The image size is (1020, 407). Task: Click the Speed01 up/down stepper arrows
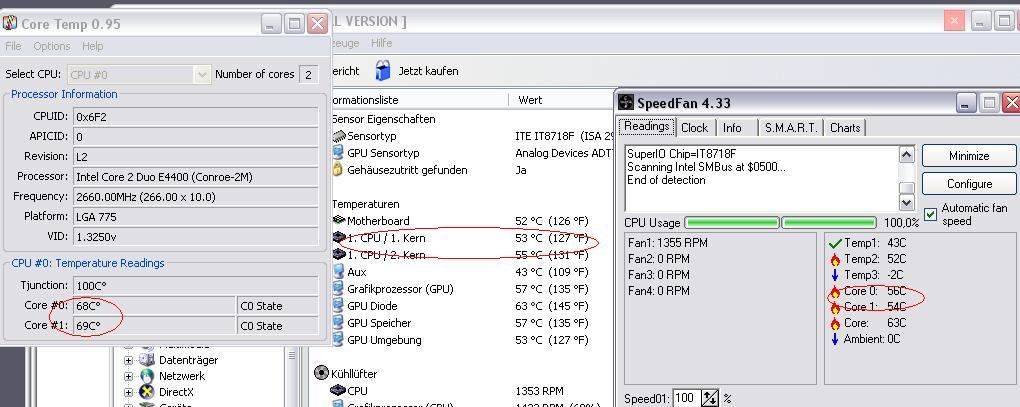710,398
